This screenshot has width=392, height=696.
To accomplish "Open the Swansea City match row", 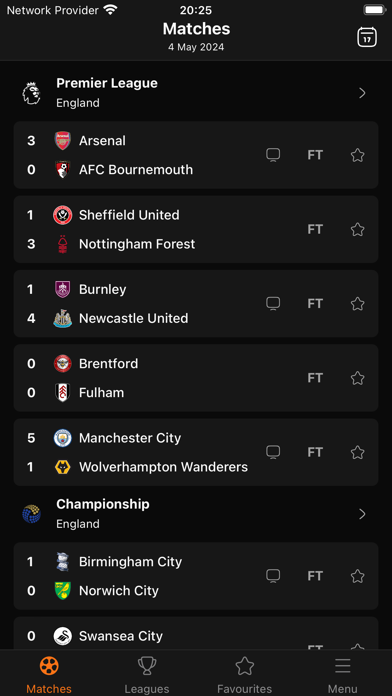I will (196, 633).
